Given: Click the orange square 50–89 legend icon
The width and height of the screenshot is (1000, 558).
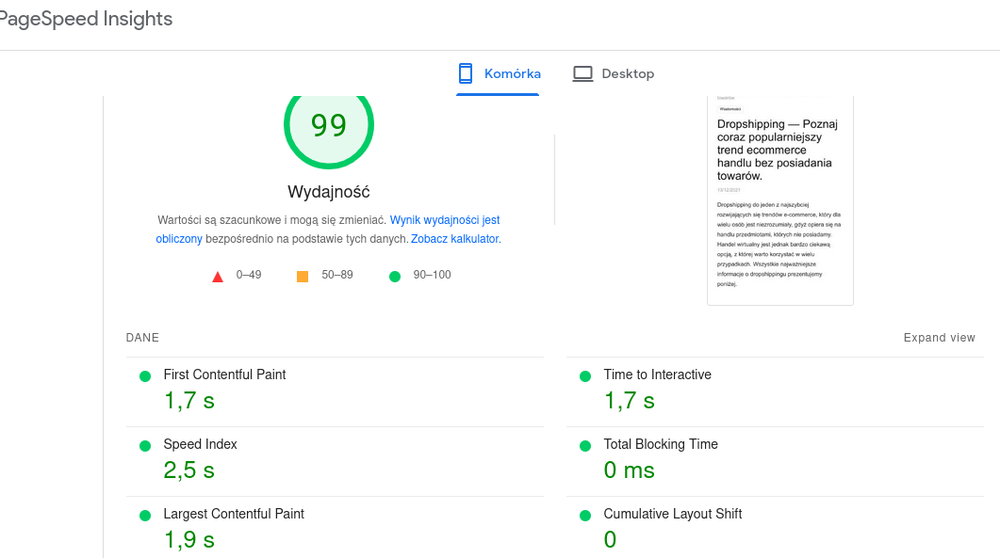Looking at the screenshot, I should click(302, 276).
